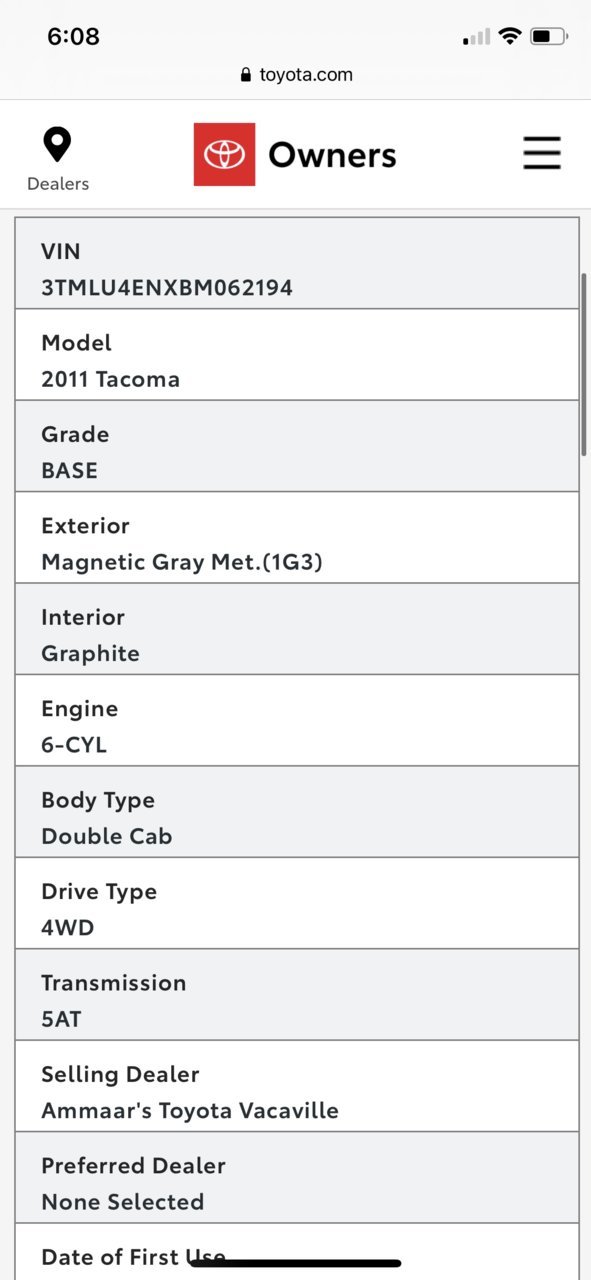591x1280 pixels.
Task: Select the Owners heading text
Action: (x=332, y=155)
